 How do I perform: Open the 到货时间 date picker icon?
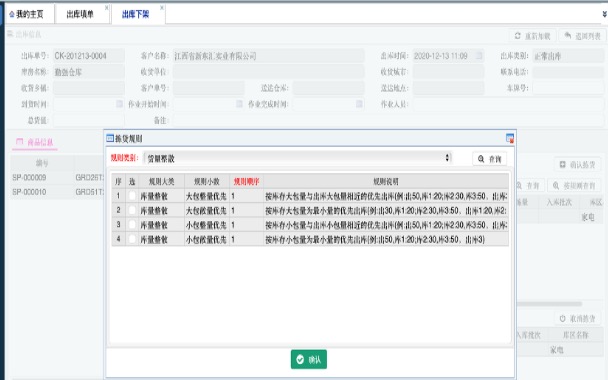click(x=119, y=104)
